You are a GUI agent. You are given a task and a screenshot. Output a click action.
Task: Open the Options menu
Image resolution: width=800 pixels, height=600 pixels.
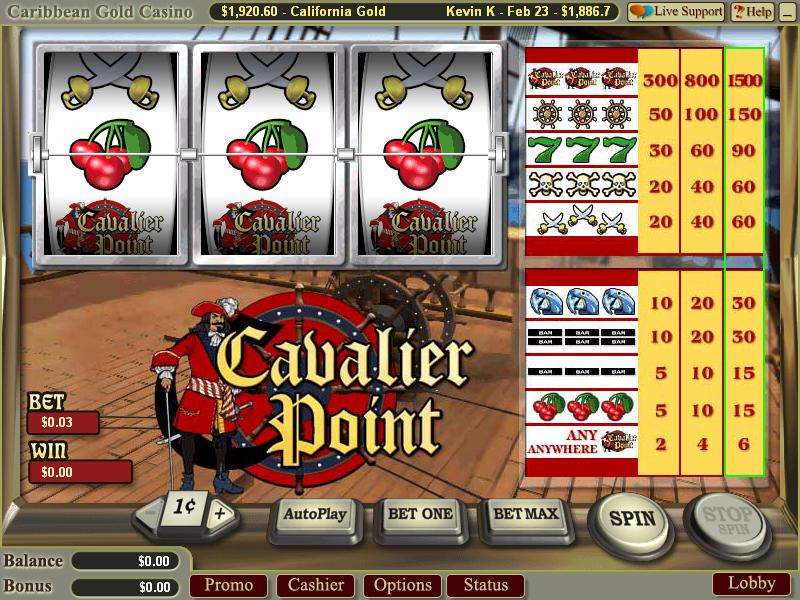pos(403,585)
